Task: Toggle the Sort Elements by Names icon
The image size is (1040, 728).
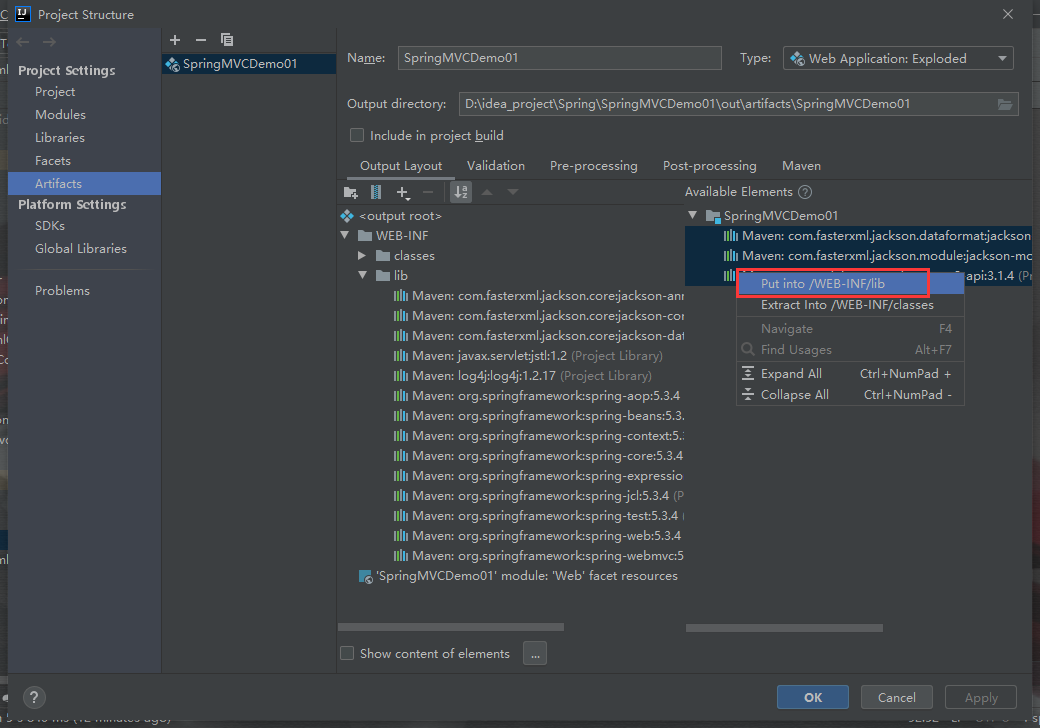Action: pos(461,192)
